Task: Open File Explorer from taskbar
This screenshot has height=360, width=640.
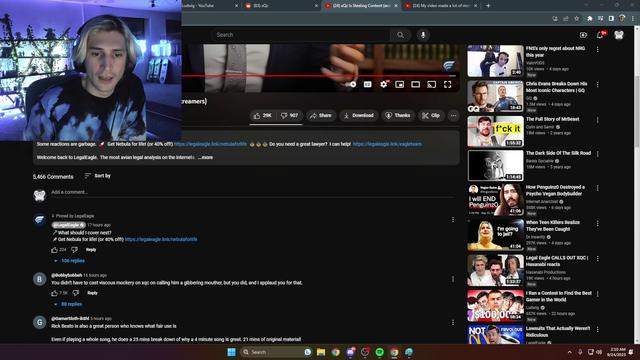Action: tap(321, 352)
